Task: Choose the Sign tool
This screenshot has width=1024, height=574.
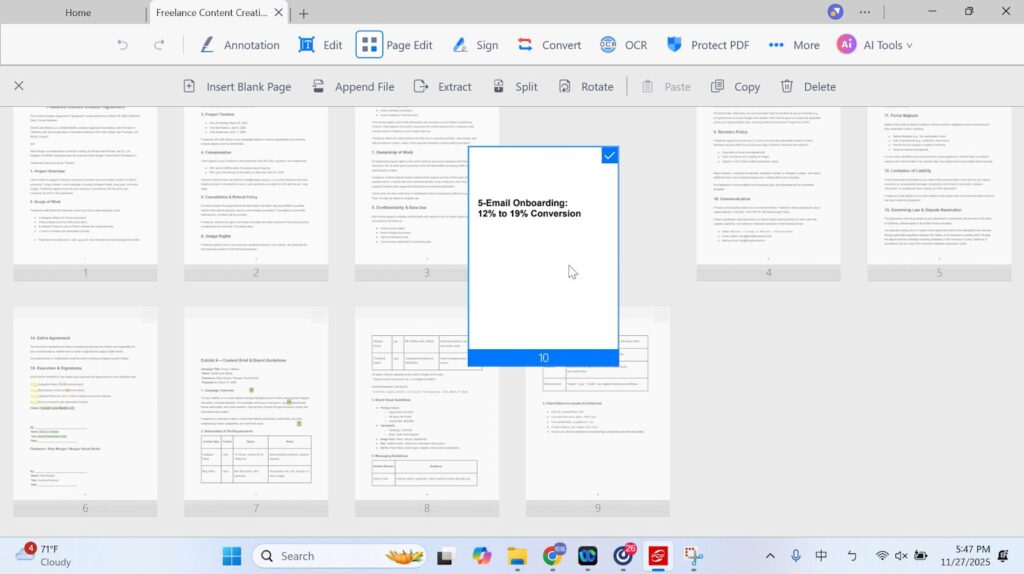Action: (475, 45)
